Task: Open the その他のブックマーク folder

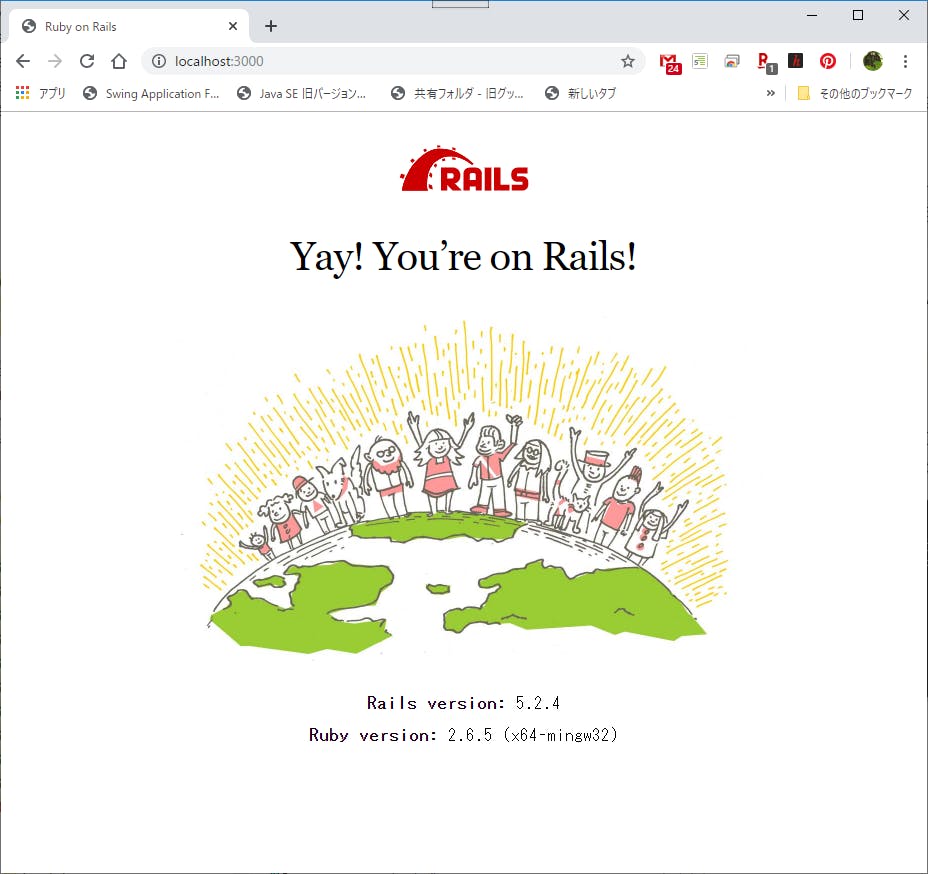Action: pos(855,93)
